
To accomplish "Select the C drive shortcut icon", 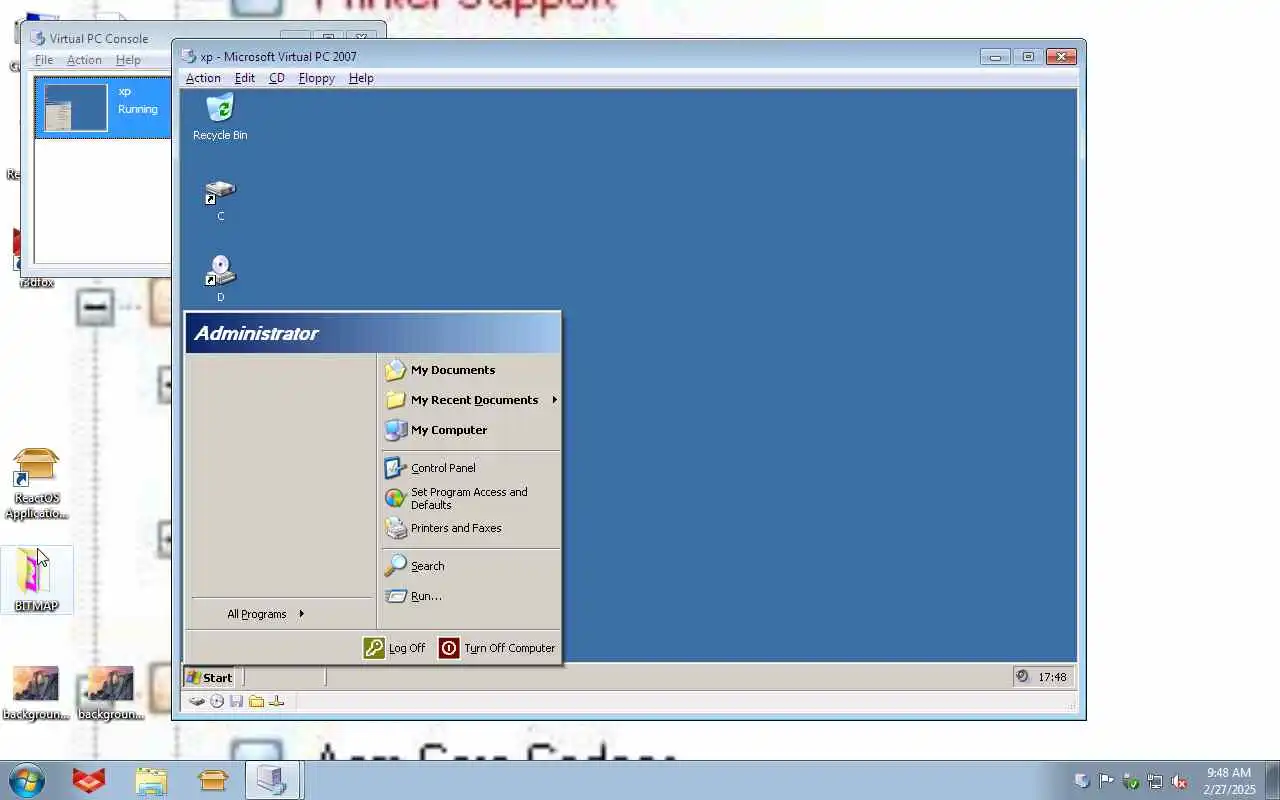I will 220,200.
